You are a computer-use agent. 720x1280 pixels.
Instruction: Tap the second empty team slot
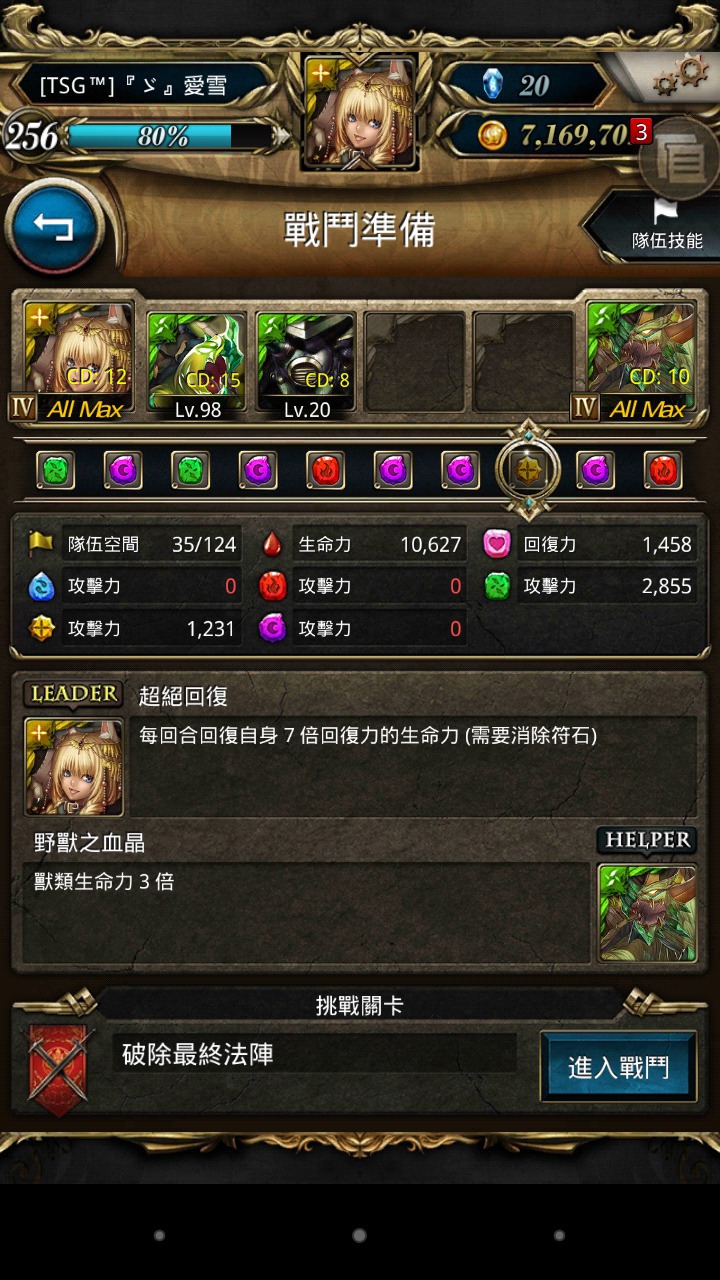click(x=524, y=362)
